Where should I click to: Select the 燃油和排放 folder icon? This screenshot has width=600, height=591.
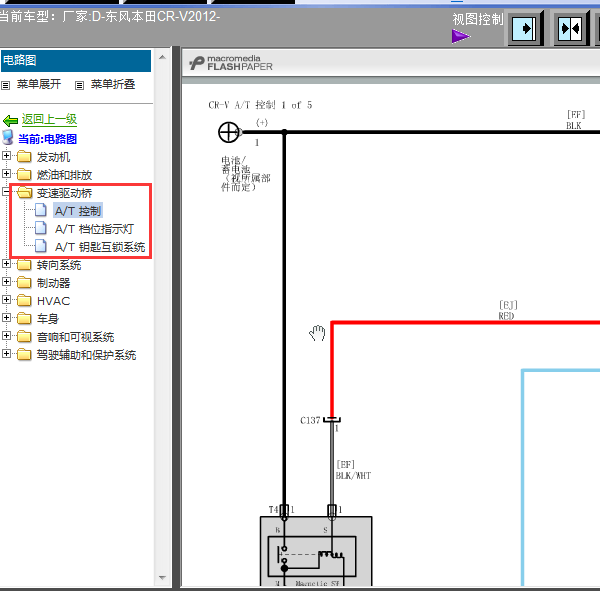(24, 174)
